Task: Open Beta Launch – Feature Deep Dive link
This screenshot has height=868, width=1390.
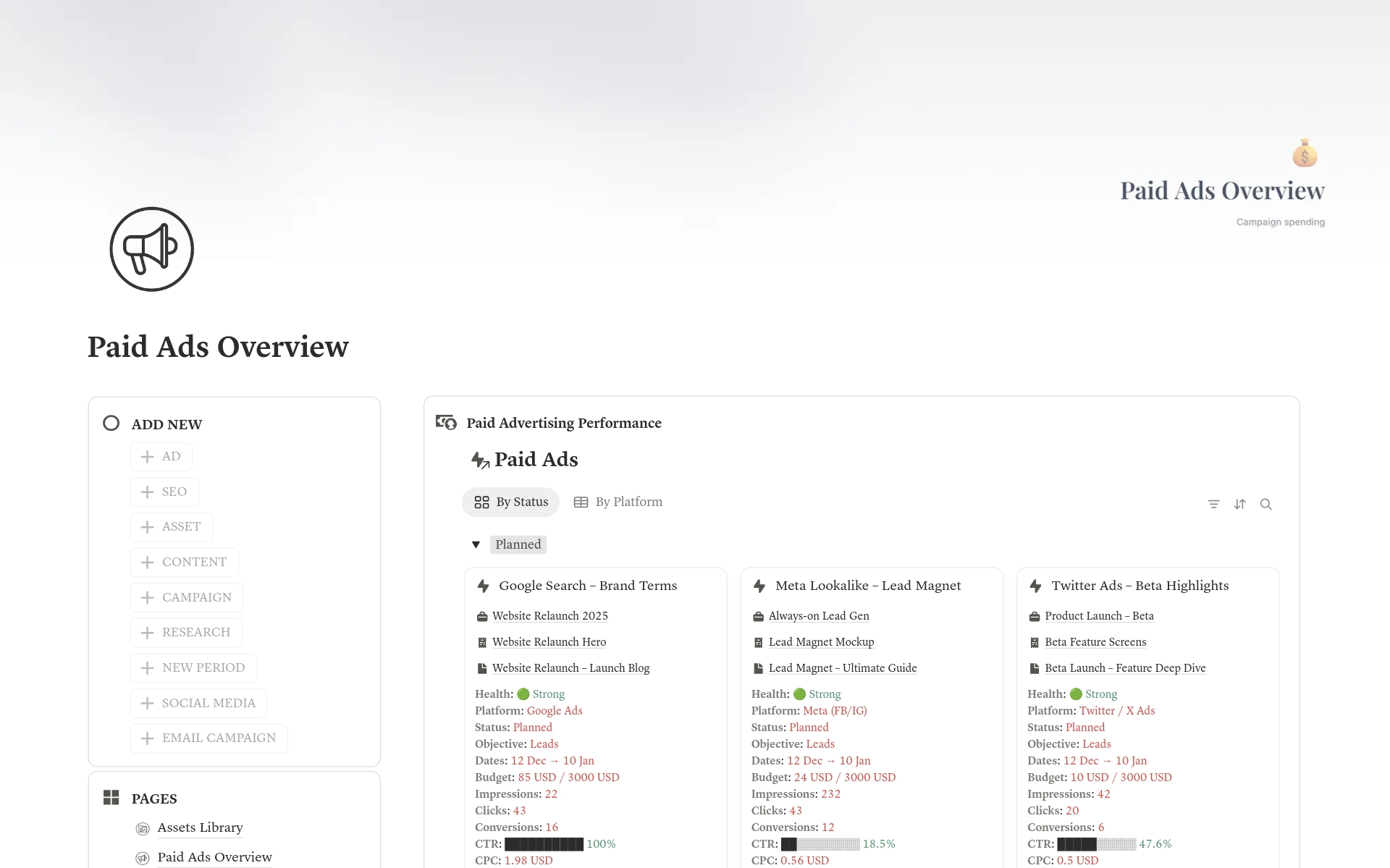Action: tap(1125, 668)
